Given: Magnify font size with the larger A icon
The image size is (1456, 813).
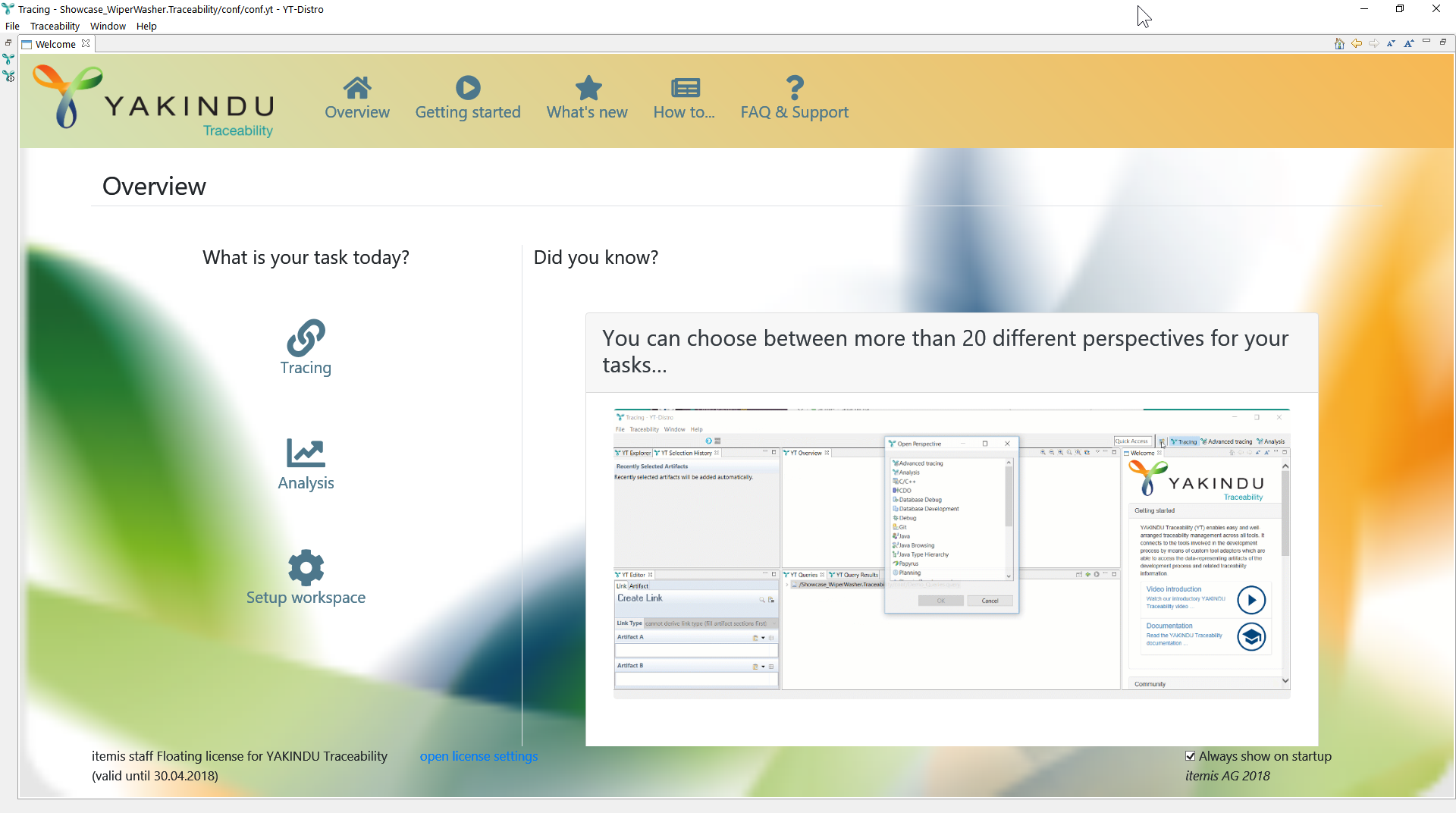Looking at the screenshot, I should (1408, 43).
